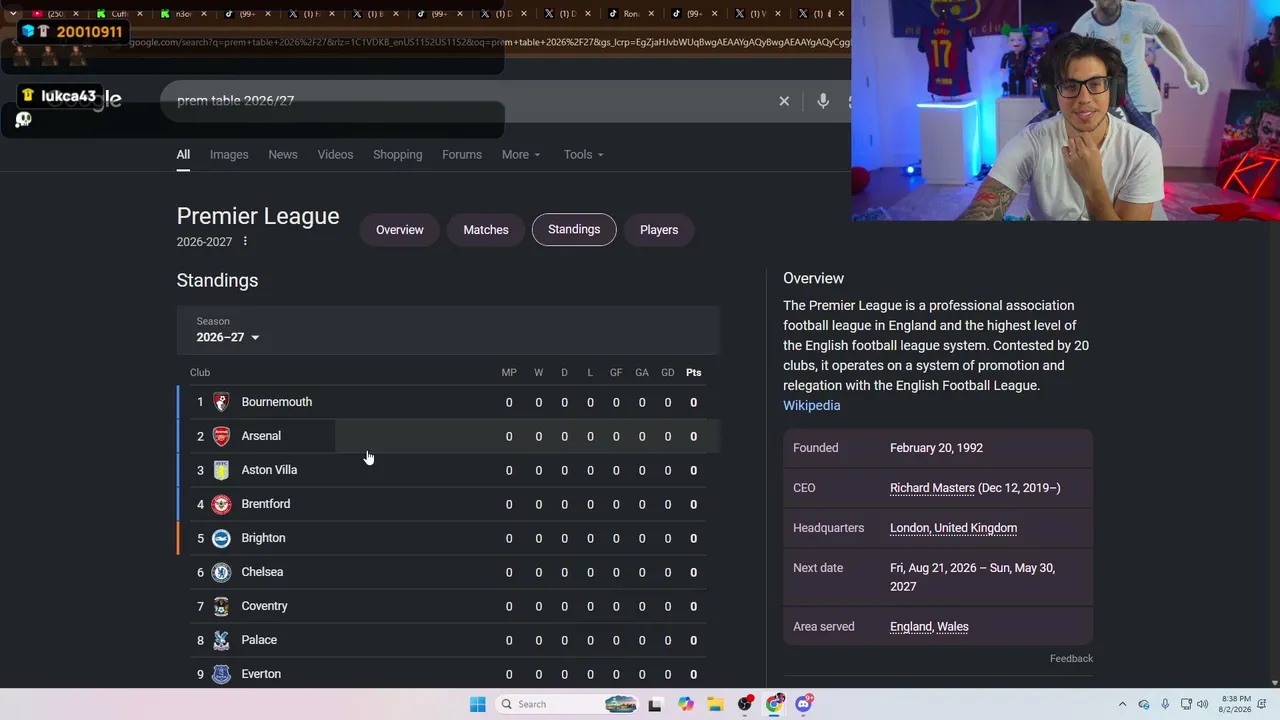Switch to the News results tab

(283, 155)
